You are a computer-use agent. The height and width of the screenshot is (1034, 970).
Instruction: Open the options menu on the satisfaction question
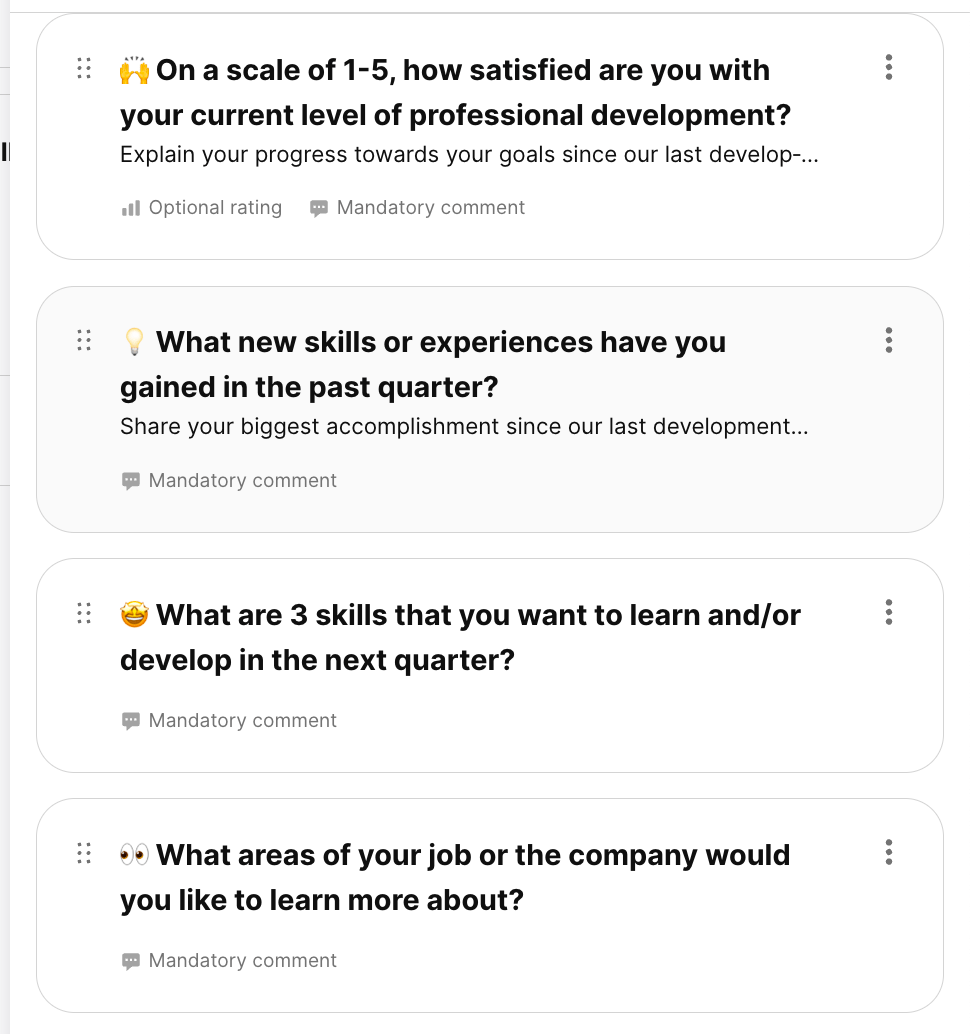click(x=888, y=68)
